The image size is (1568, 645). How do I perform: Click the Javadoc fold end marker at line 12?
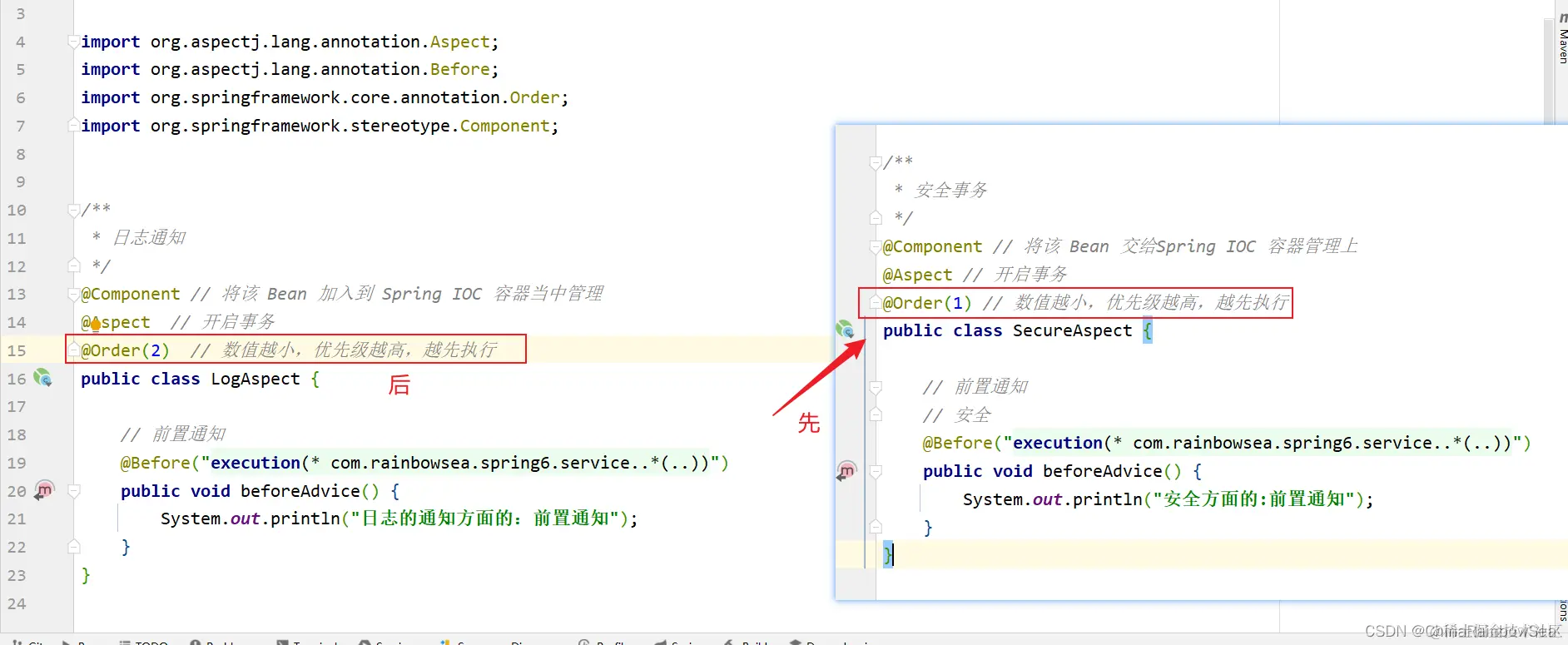coord(74,265)
